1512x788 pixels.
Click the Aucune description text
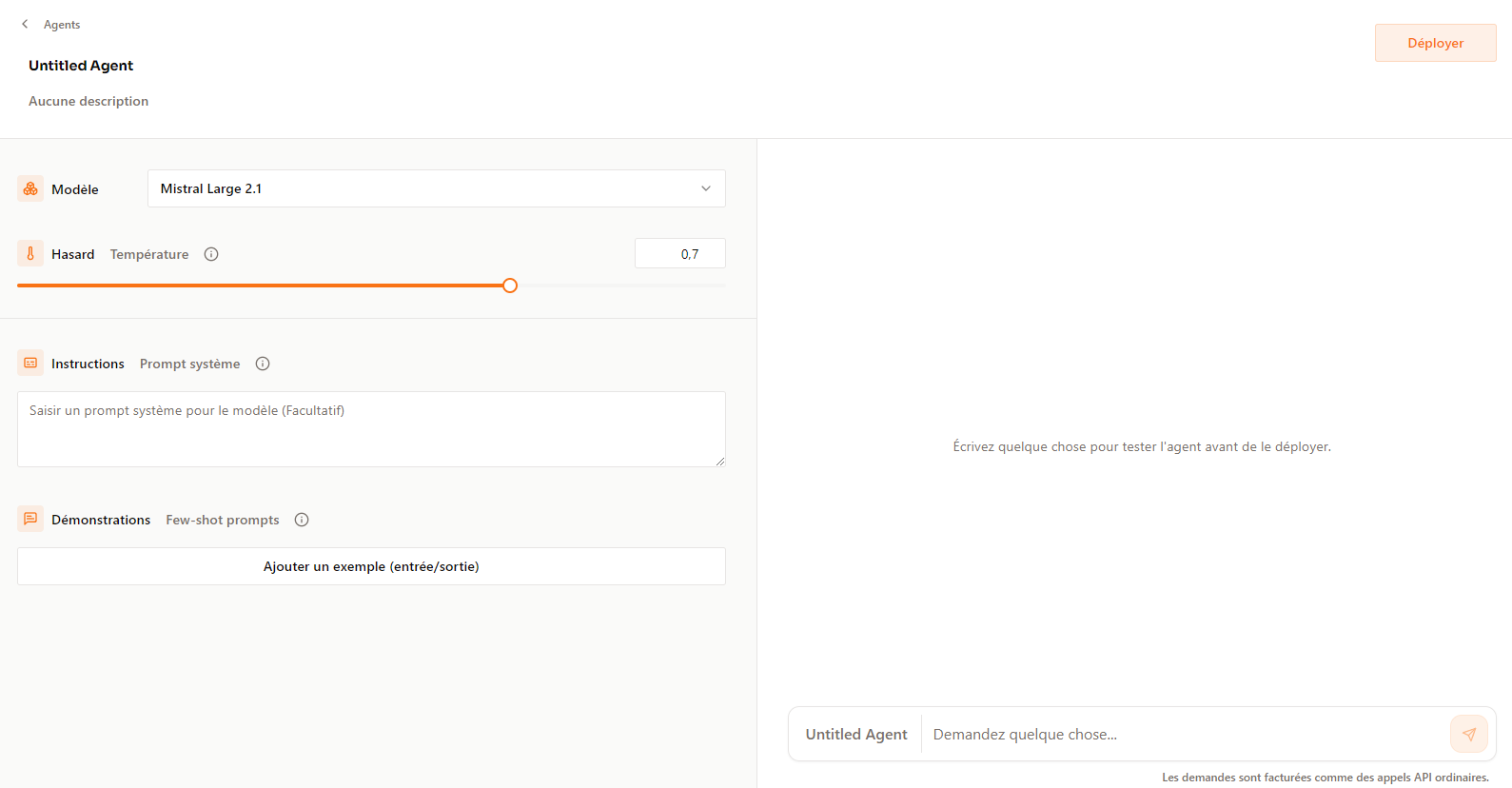tap(88, 101)
